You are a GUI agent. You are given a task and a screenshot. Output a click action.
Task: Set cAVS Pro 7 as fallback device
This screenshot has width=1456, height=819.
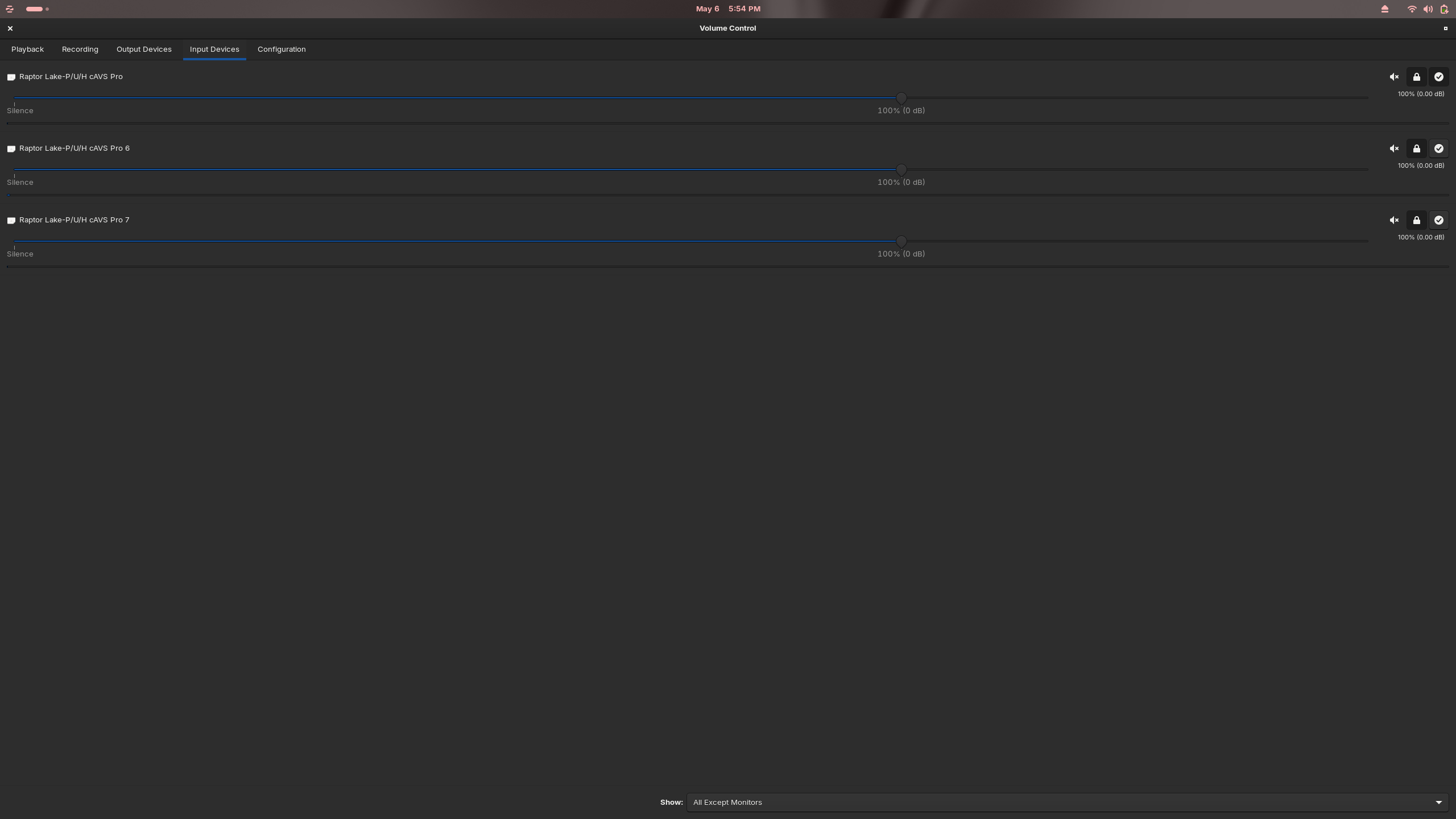[1439, 220]
